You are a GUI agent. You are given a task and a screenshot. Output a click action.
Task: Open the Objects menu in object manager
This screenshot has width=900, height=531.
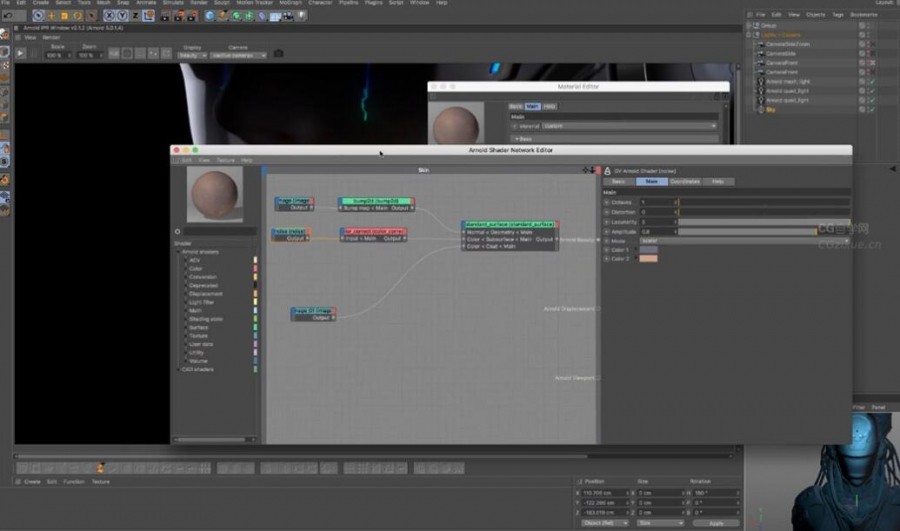[x=815, y=14]
